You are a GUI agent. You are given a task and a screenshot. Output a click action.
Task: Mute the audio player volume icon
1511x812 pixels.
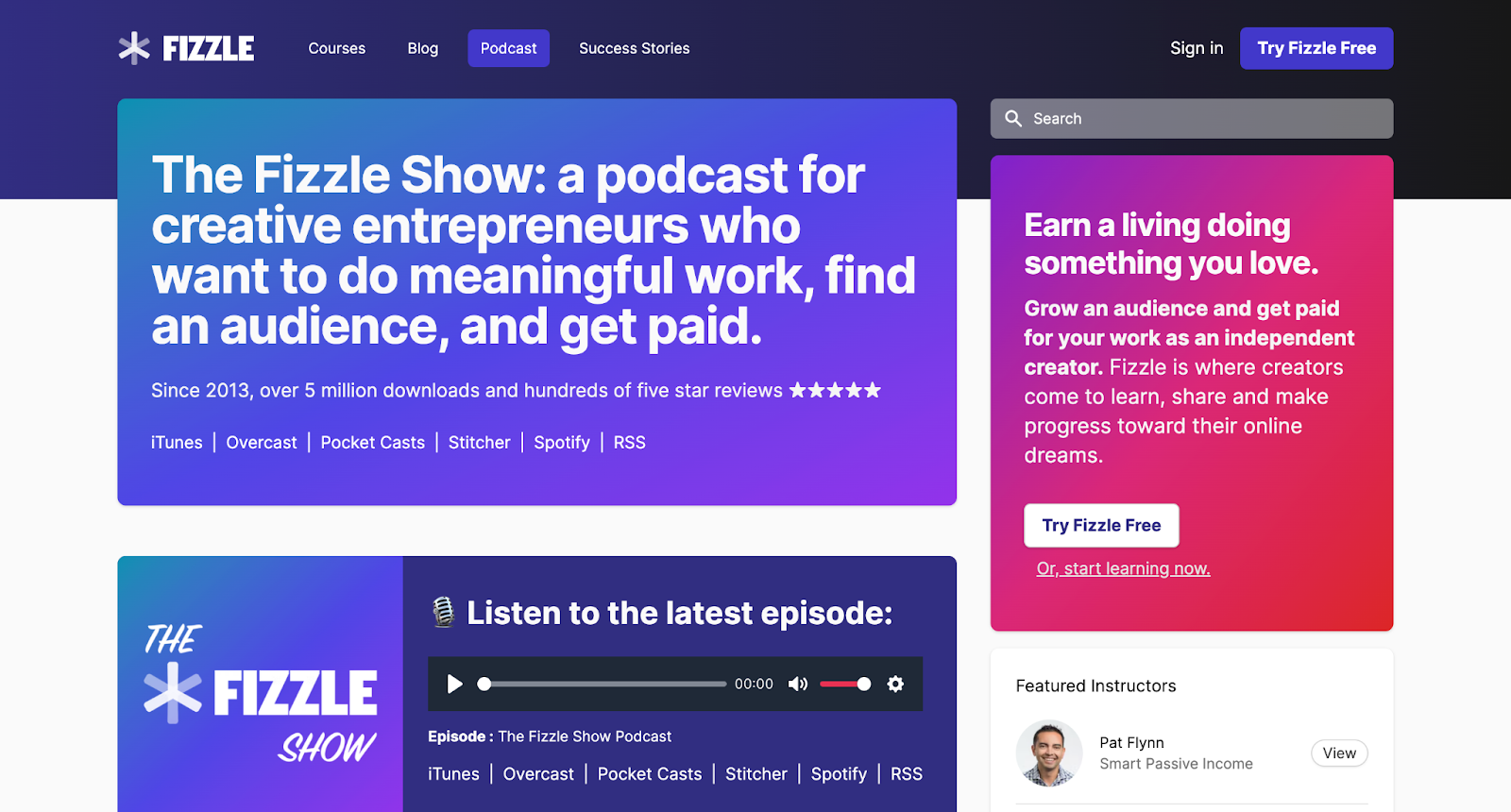click(x=798, y=684)
